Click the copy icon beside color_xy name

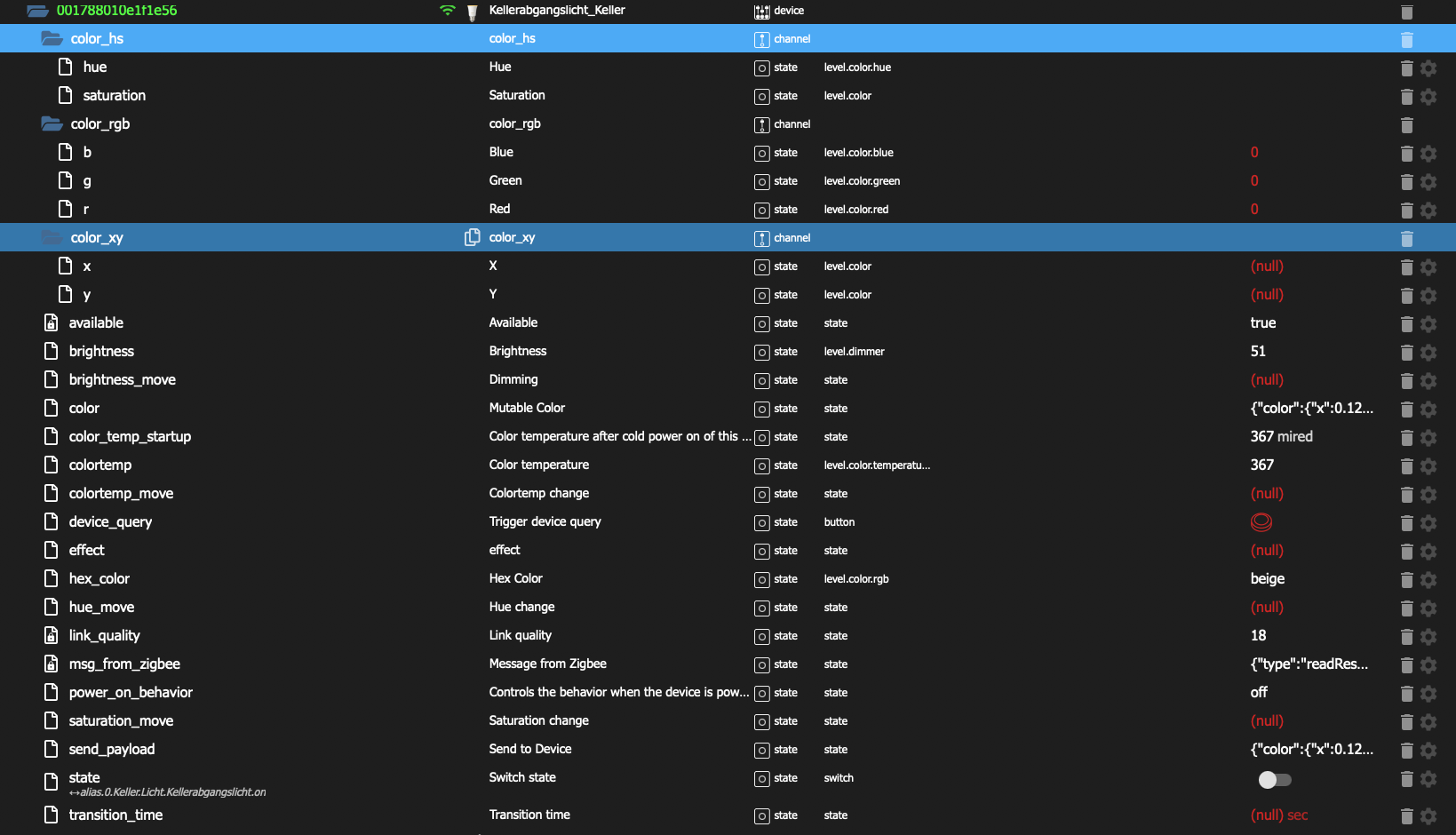[x=472, y=237]
